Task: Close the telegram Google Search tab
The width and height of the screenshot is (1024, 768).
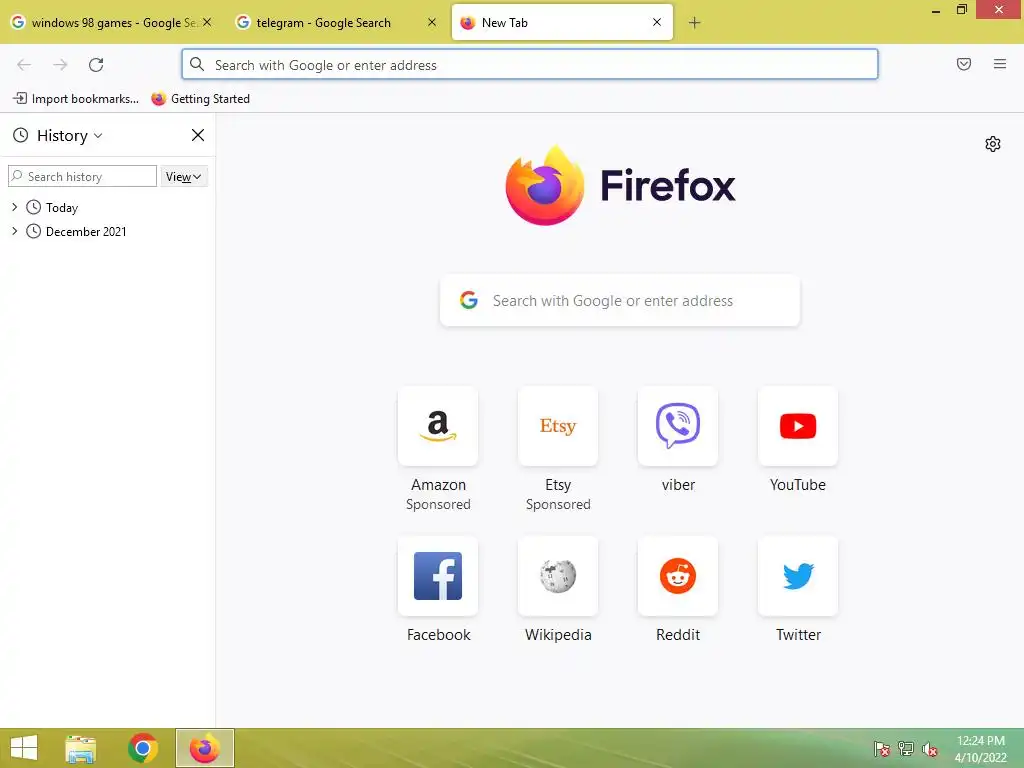Action: tap(432, 22)
